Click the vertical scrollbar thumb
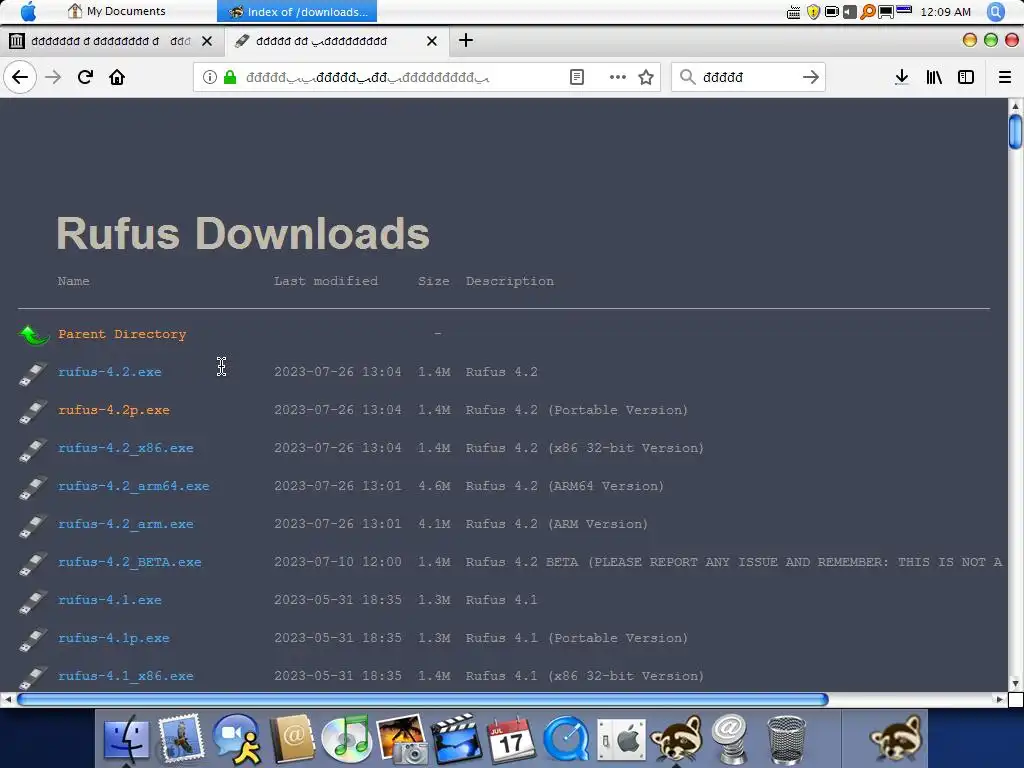Viewport: 1024px width, 768px height. pyautogui.click(x=1016, y=131)
